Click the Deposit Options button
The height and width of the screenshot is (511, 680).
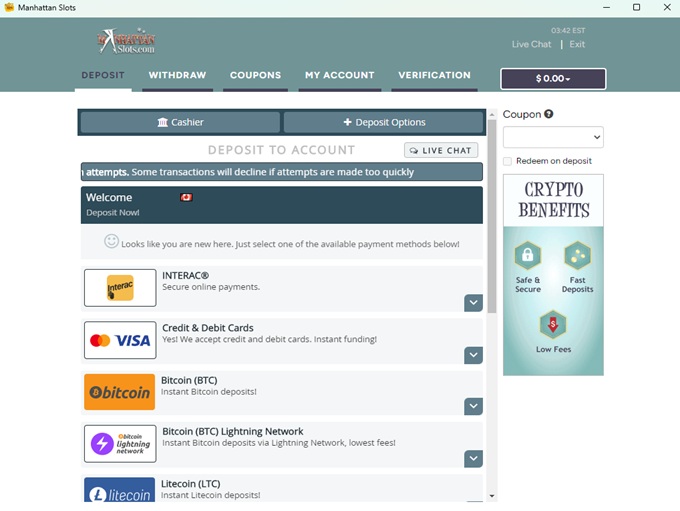(384, 122)
